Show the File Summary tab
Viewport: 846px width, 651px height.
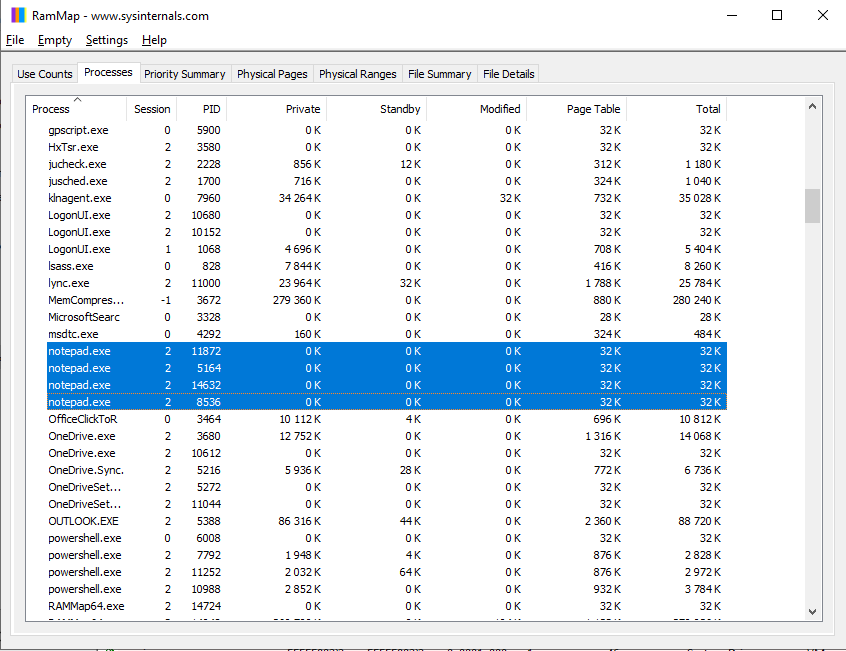440,74
